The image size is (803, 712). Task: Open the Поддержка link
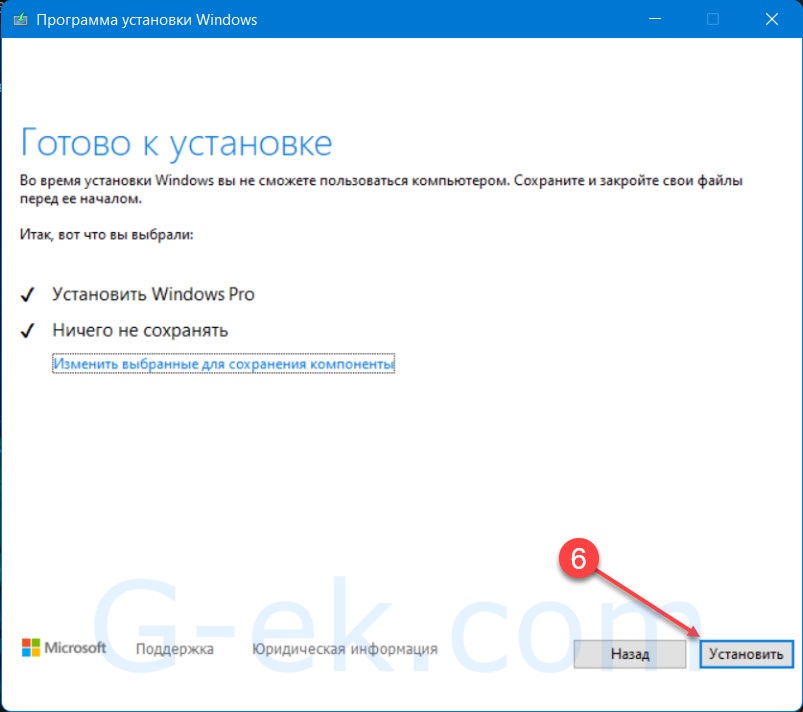tap(175, 649)
